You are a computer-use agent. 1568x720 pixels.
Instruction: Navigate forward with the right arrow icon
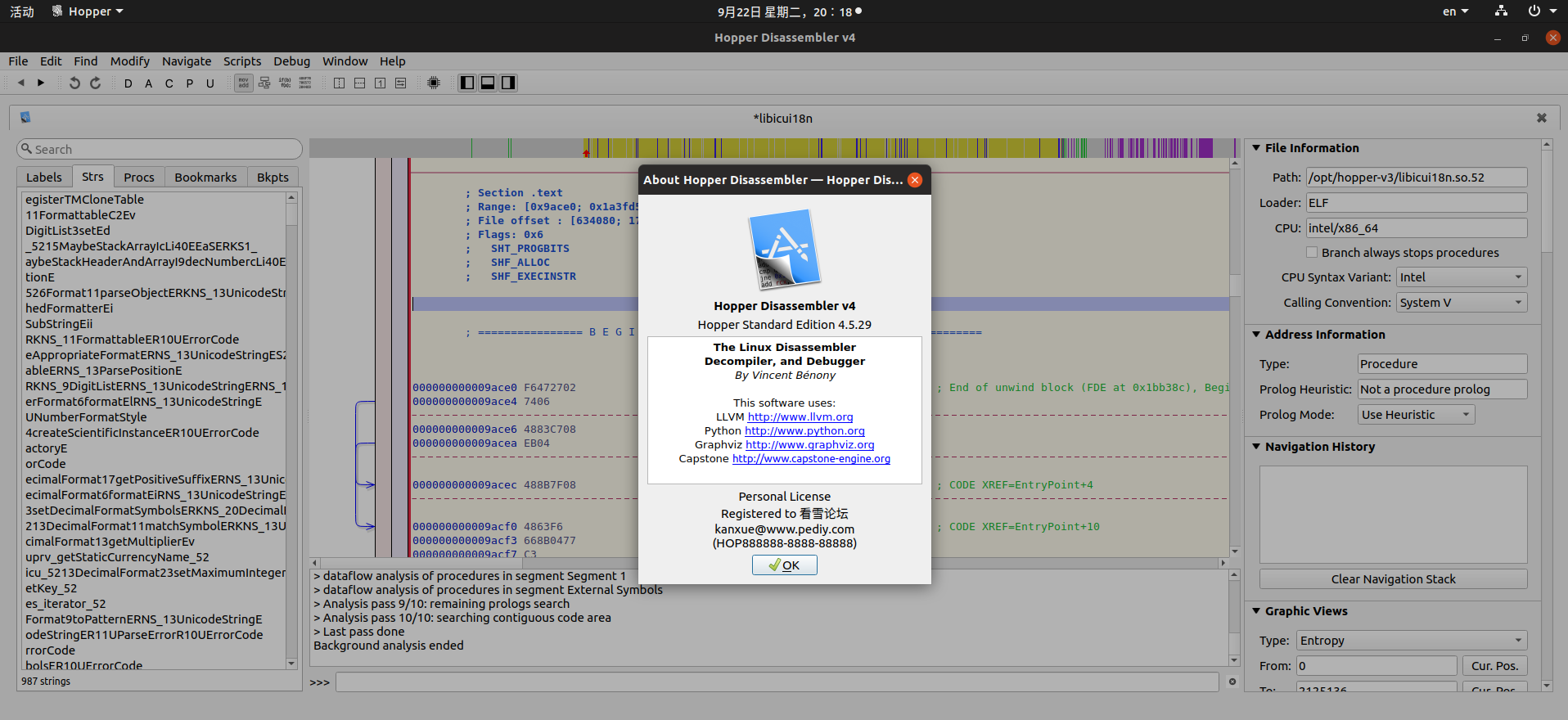[41, 83]
